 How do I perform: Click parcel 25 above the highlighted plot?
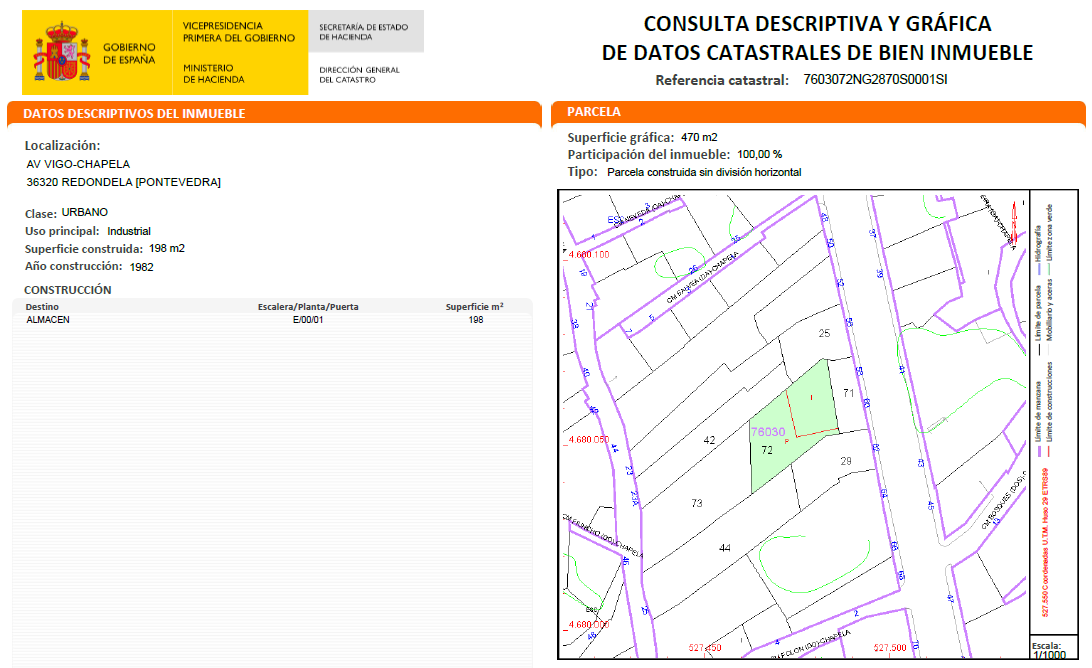click(824, 333)
